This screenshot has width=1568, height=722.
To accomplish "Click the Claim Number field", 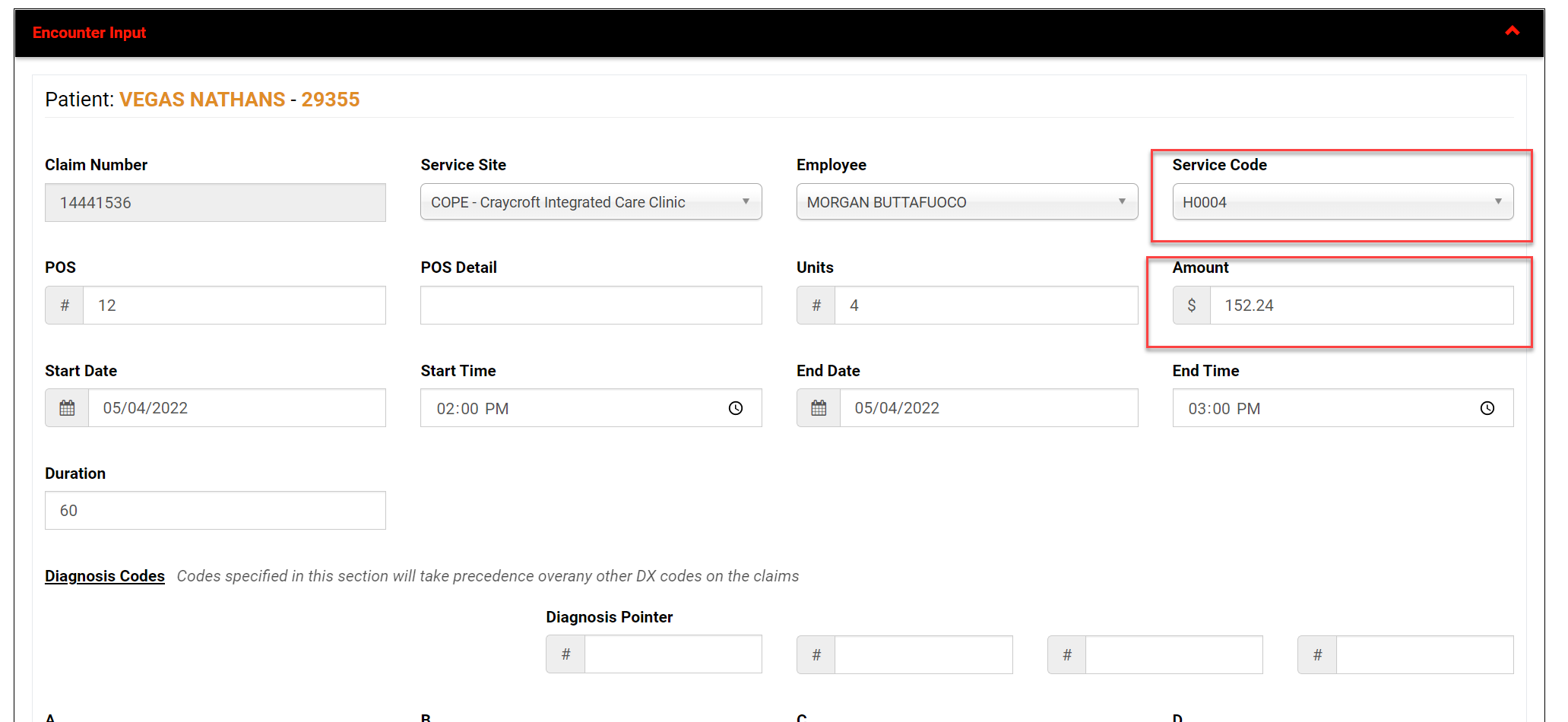I will point(215,203).
